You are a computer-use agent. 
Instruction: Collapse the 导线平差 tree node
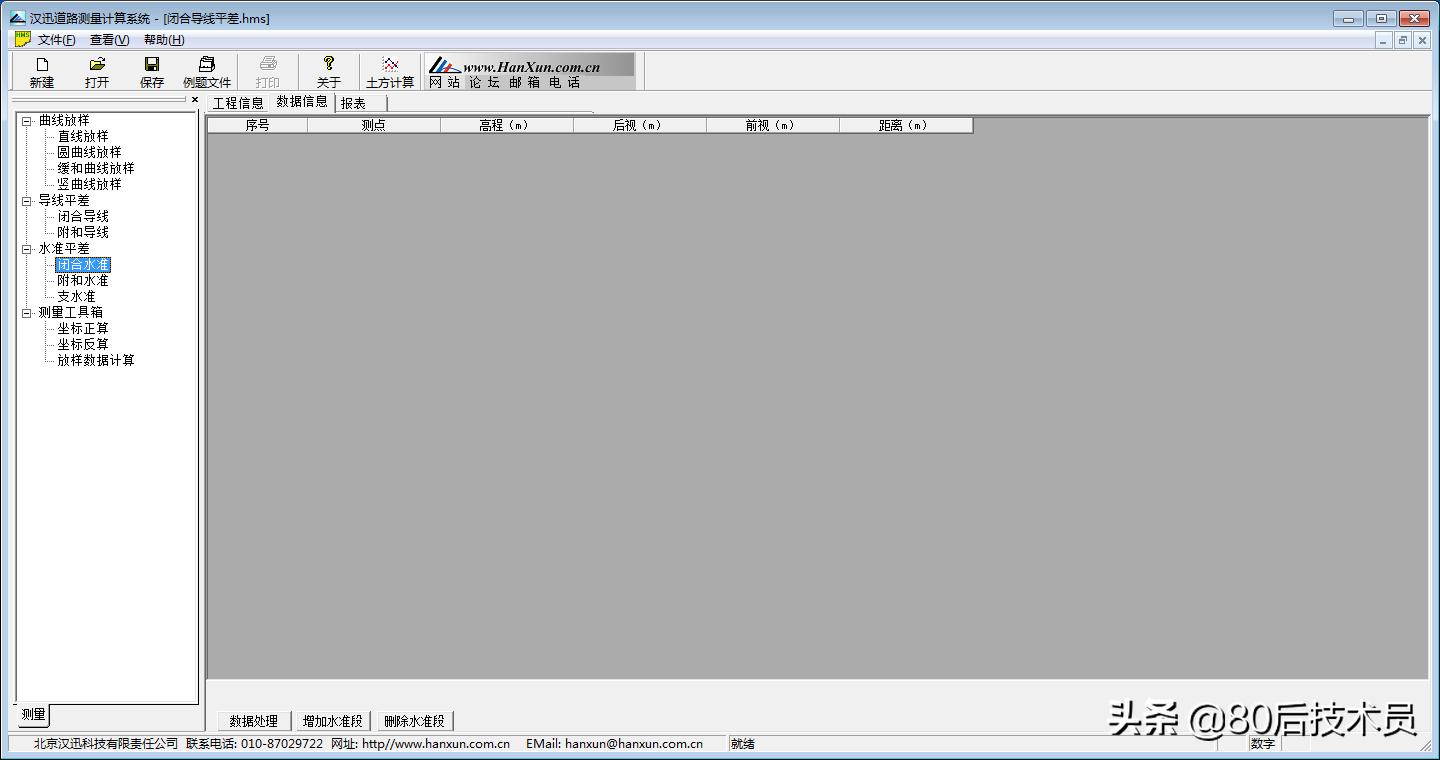click(27, 201)
